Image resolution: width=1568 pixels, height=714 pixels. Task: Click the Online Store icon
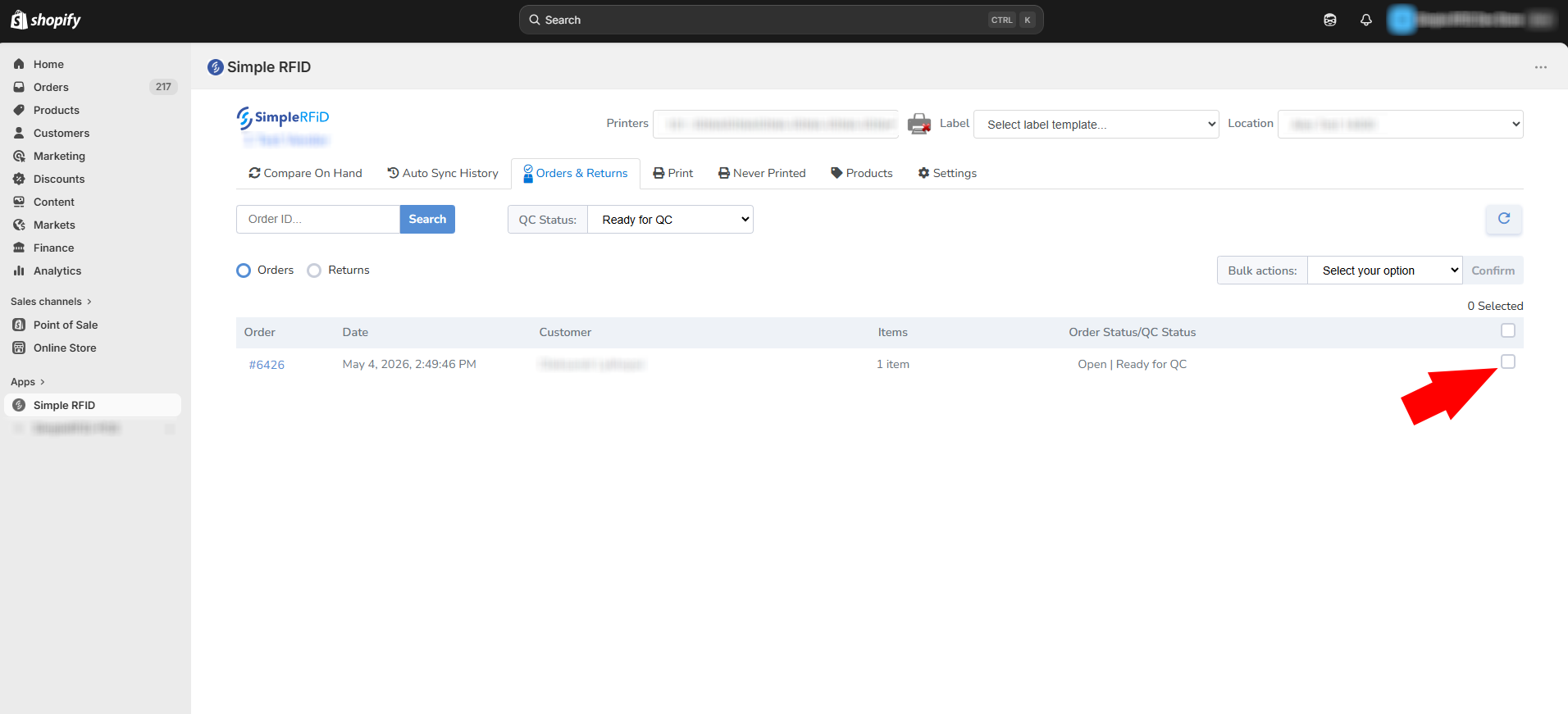pyautogui.click(x=19, y=348)
